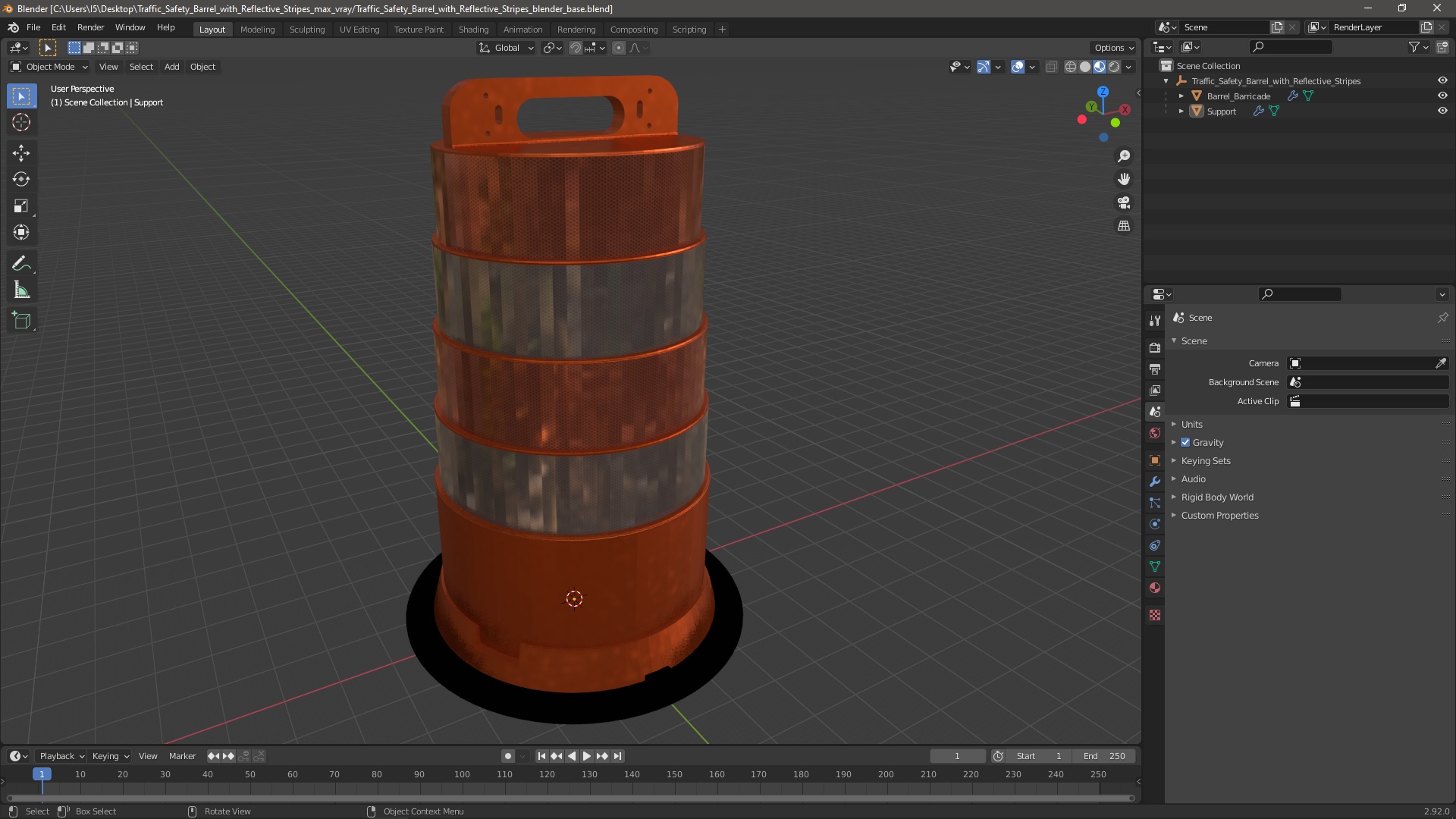Open the Object Mode dropdown
Screen dimensions: 1456x819
point(49,67)
